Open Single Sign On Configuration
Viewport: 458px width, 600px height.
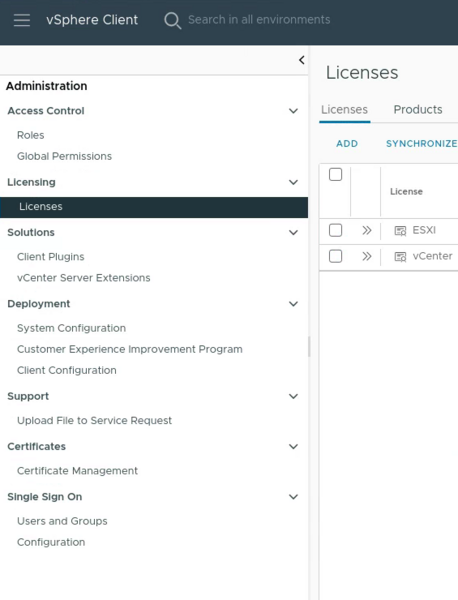pos(51,542)
